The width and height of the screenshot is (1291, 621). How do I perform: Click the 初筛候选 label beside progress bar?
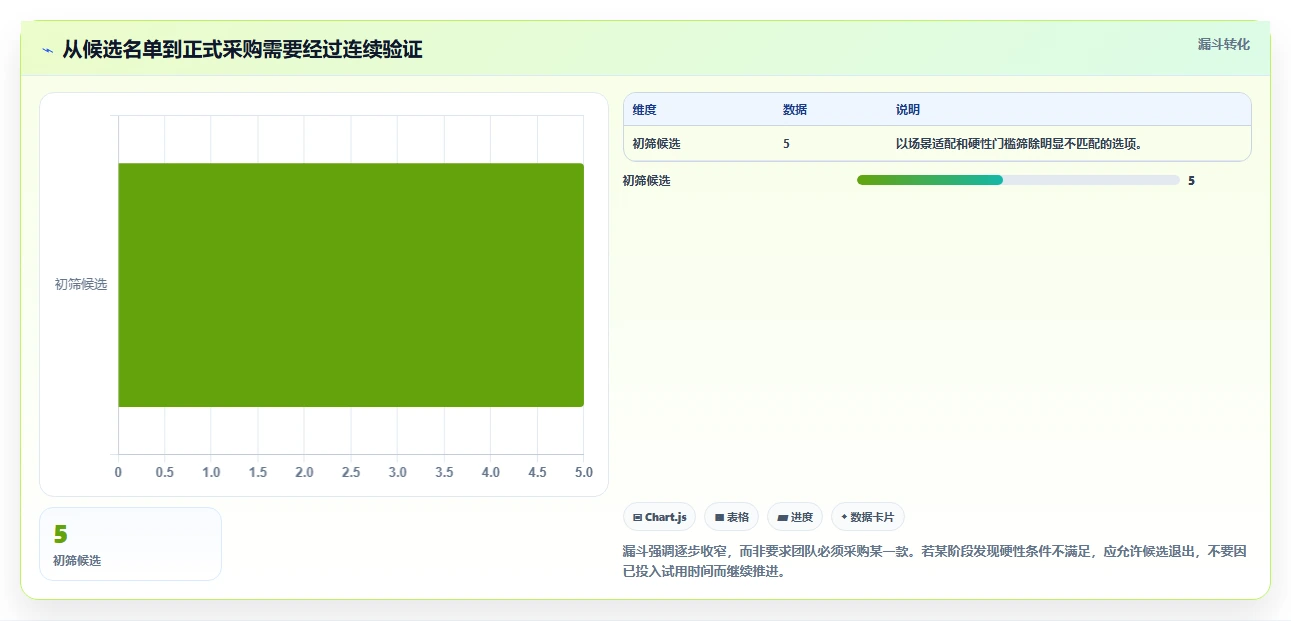[x=647, y=181]
